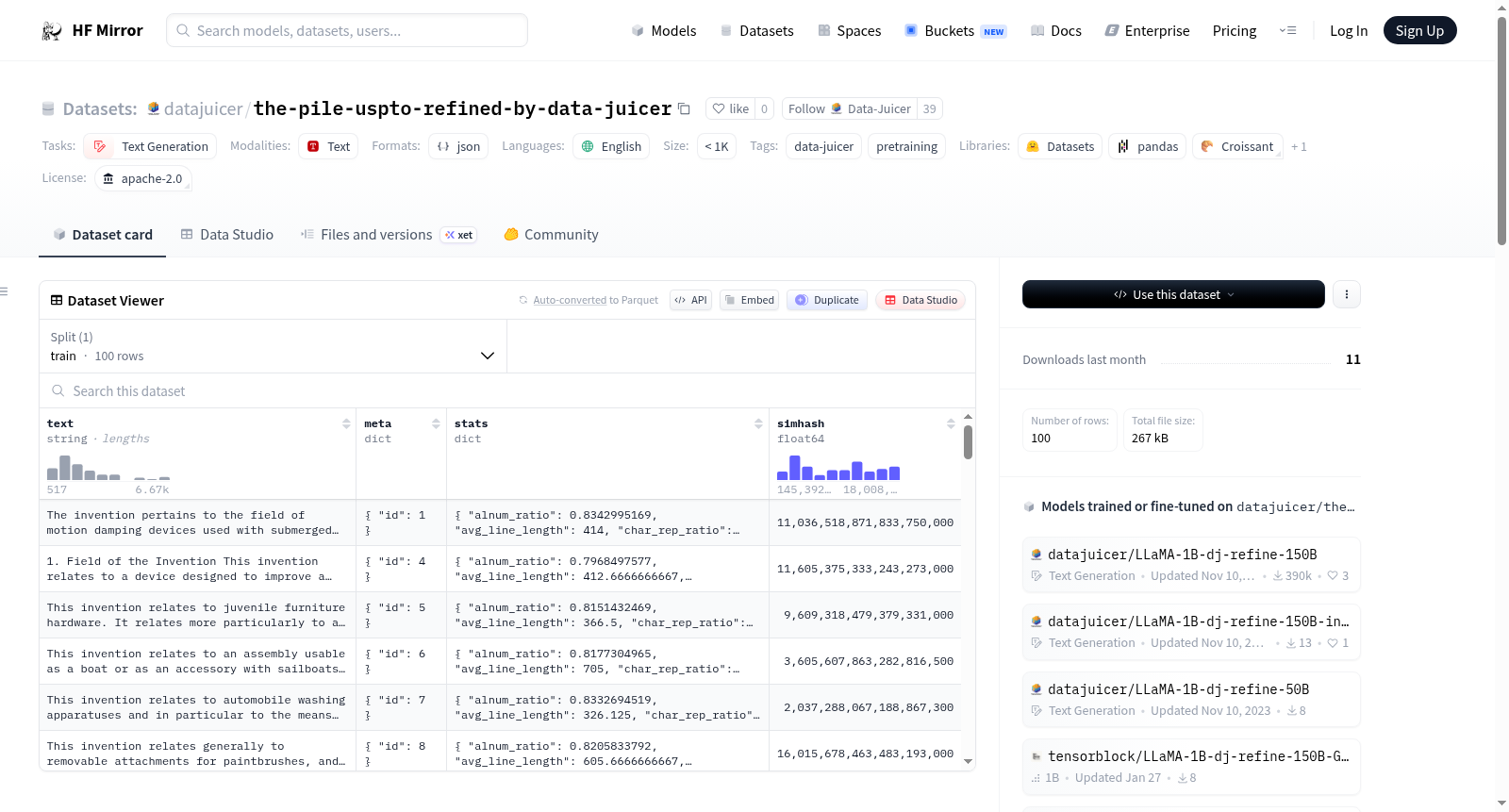Select the juvenile furniture hardware row
1509x812 pixels.
tap(500, 615)
